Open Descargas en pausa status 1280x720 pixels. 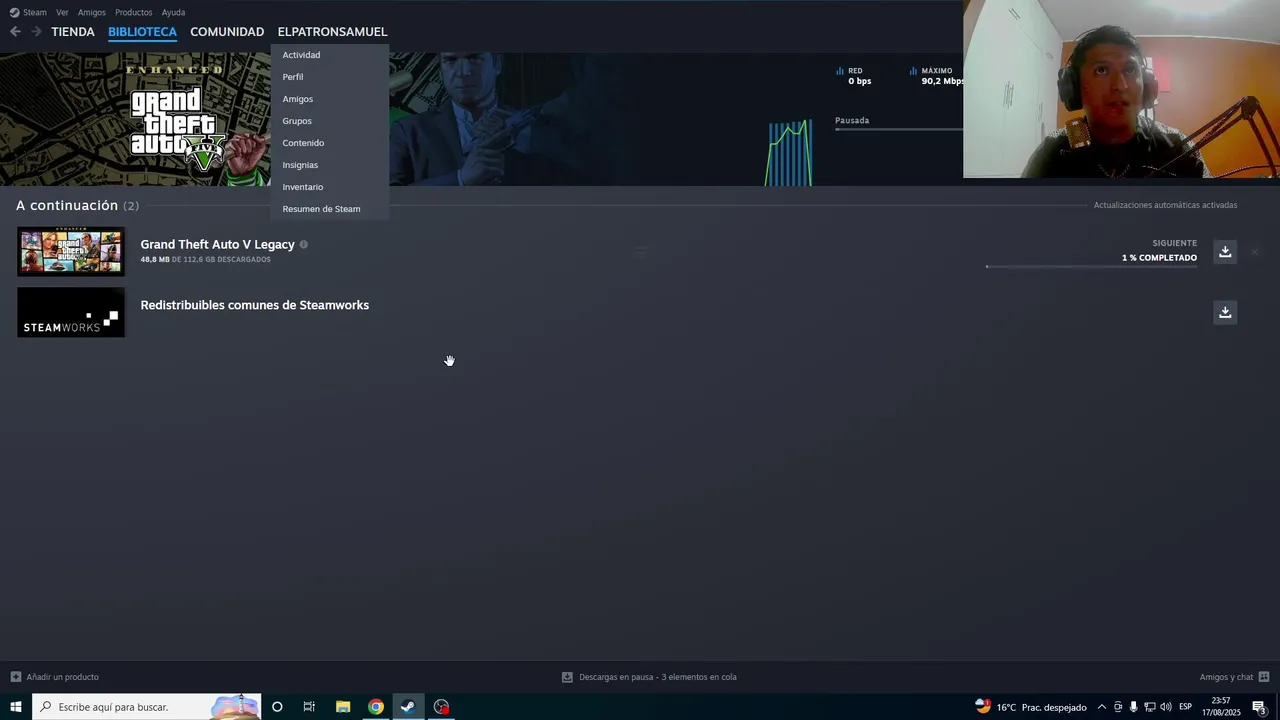657,677
